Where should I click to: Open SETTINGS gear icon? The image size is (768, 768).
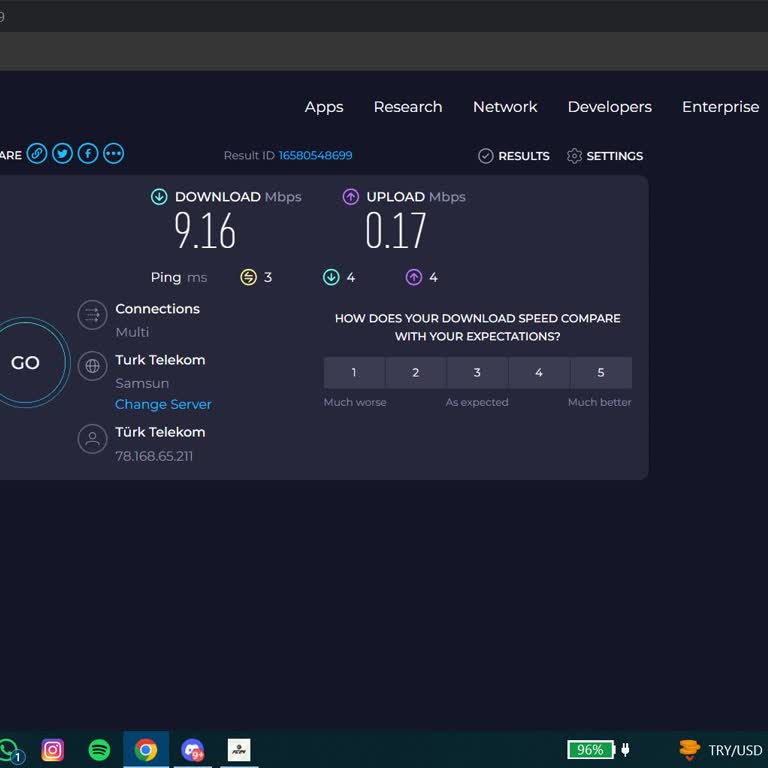(x=574, y=156)
